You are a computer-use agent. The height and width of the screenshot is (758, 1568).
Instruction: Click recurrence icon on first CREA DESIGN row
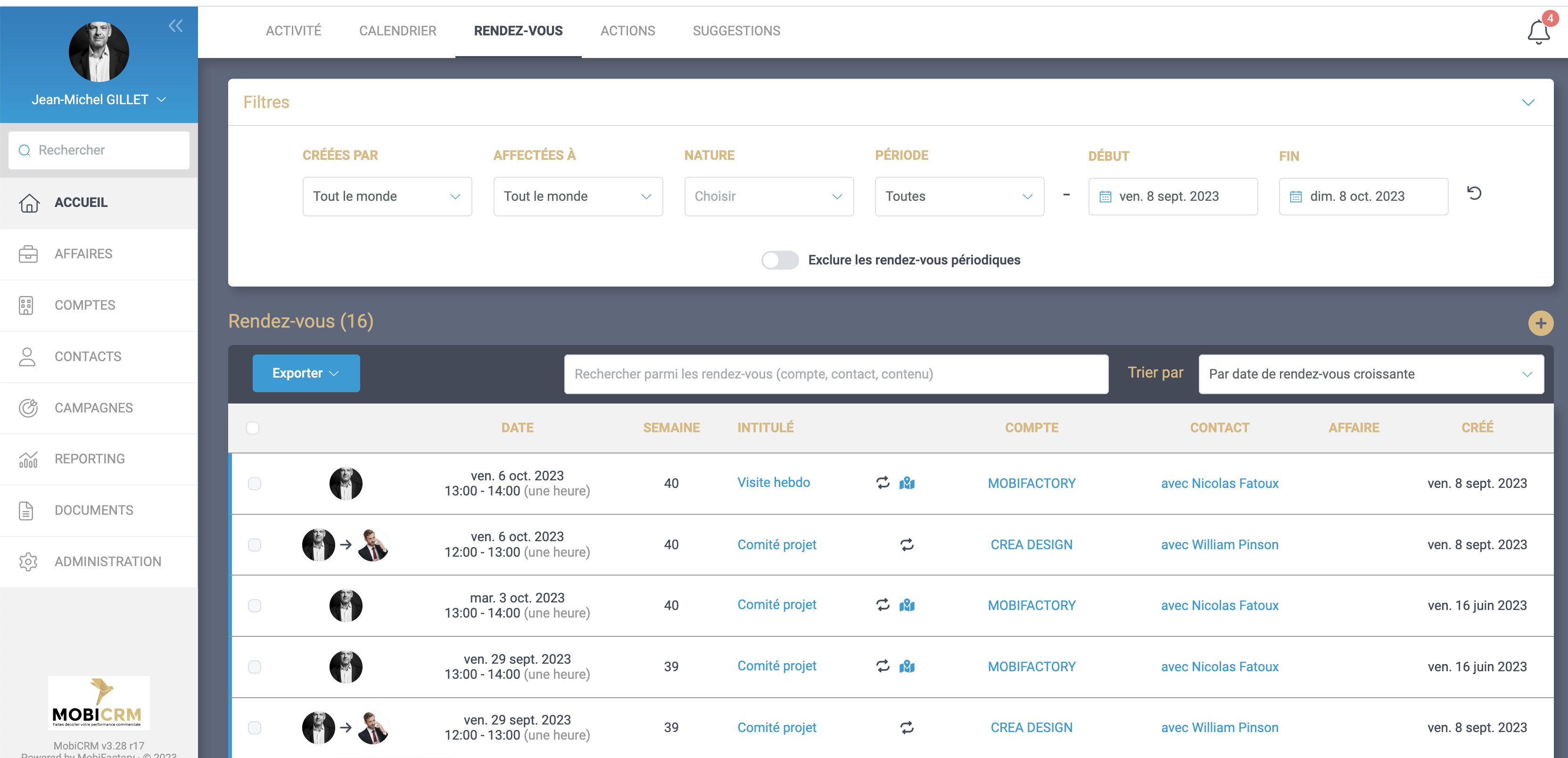pyautogui.click(x=907, y=544)
